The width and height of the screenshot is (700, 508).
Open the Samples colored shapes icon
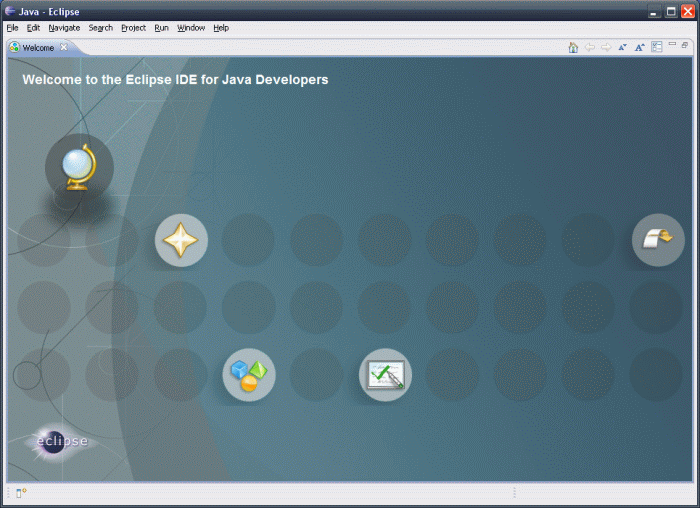248,375
